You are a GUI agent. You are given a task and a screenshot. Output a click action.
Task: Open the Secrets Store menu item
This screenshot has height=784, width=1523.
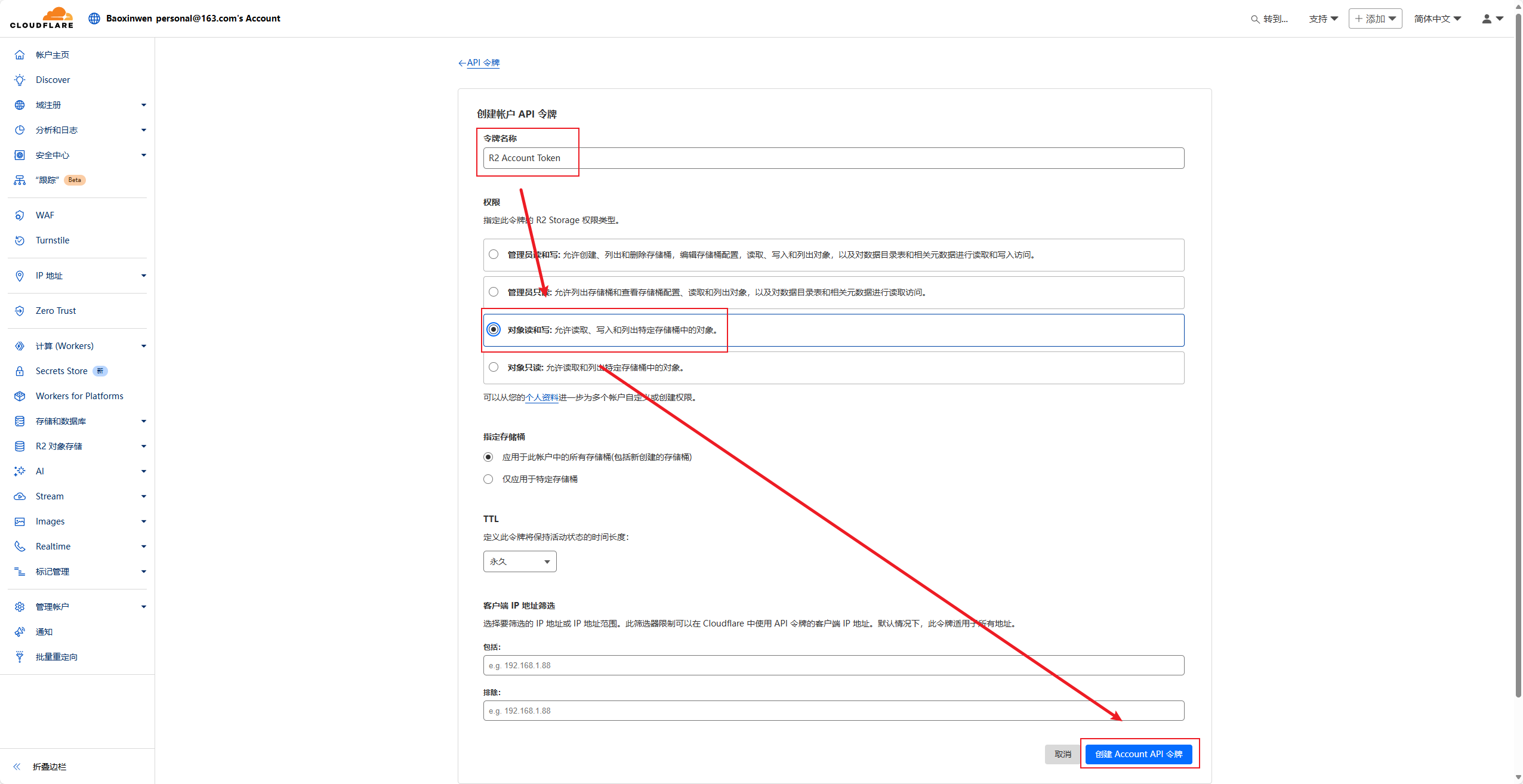tap(61, 371)
